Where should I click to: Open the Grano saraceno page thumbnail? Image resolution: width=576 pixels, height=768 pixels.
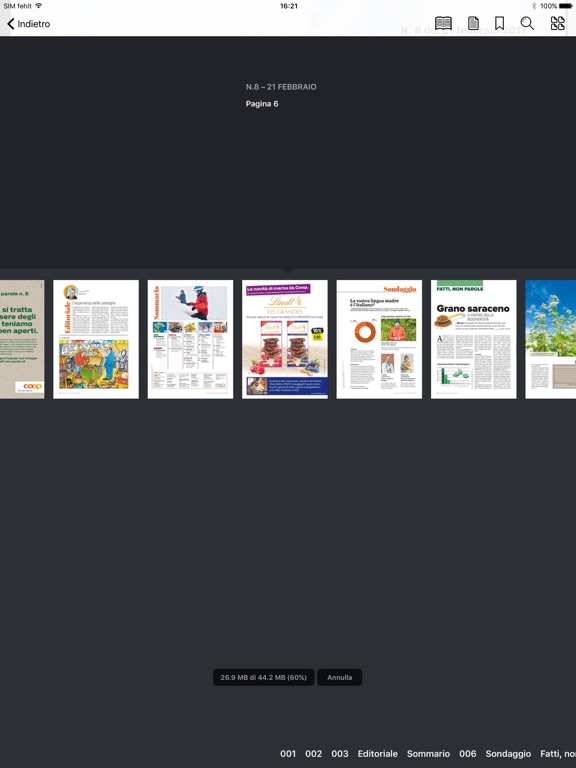tap(474, 339)
